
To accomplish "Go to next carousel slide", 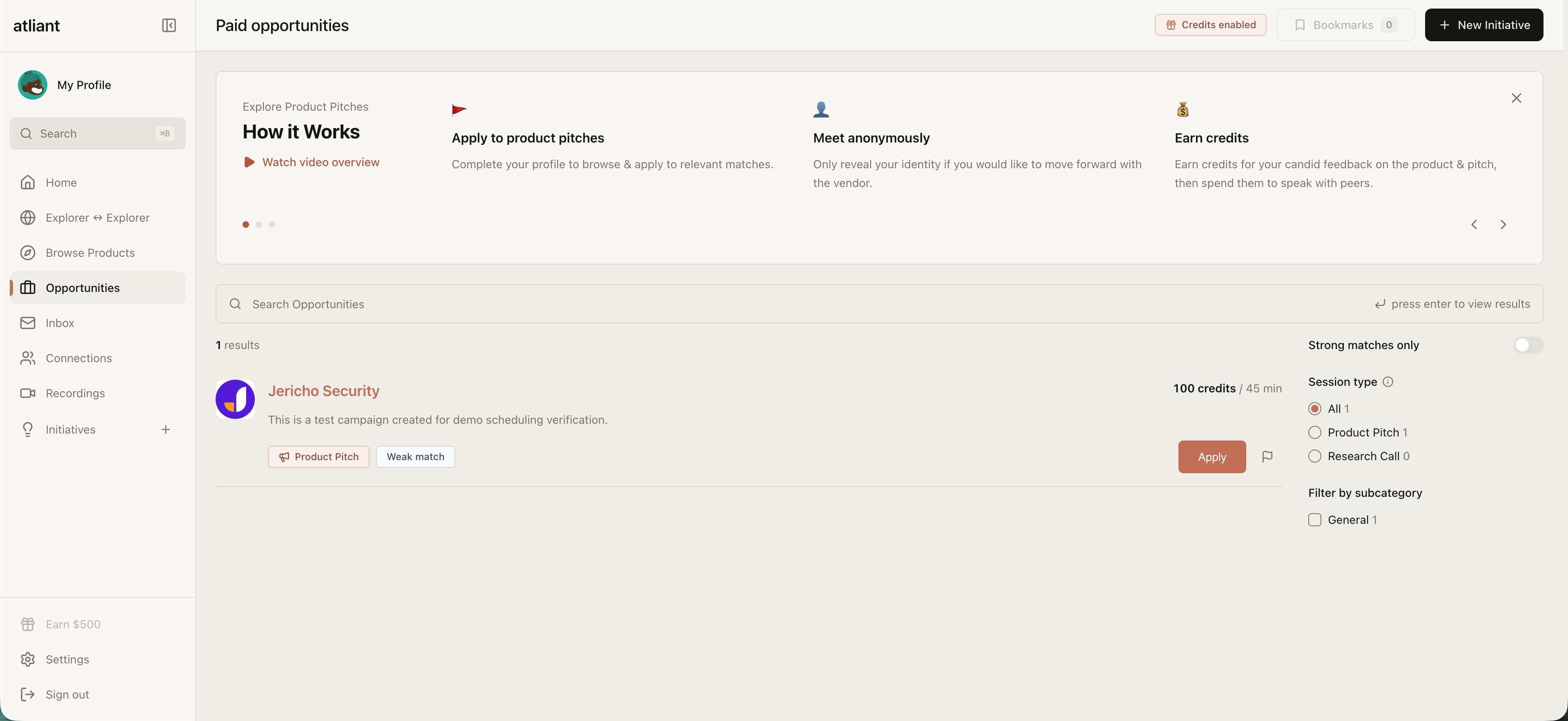I will (1503, 225).
